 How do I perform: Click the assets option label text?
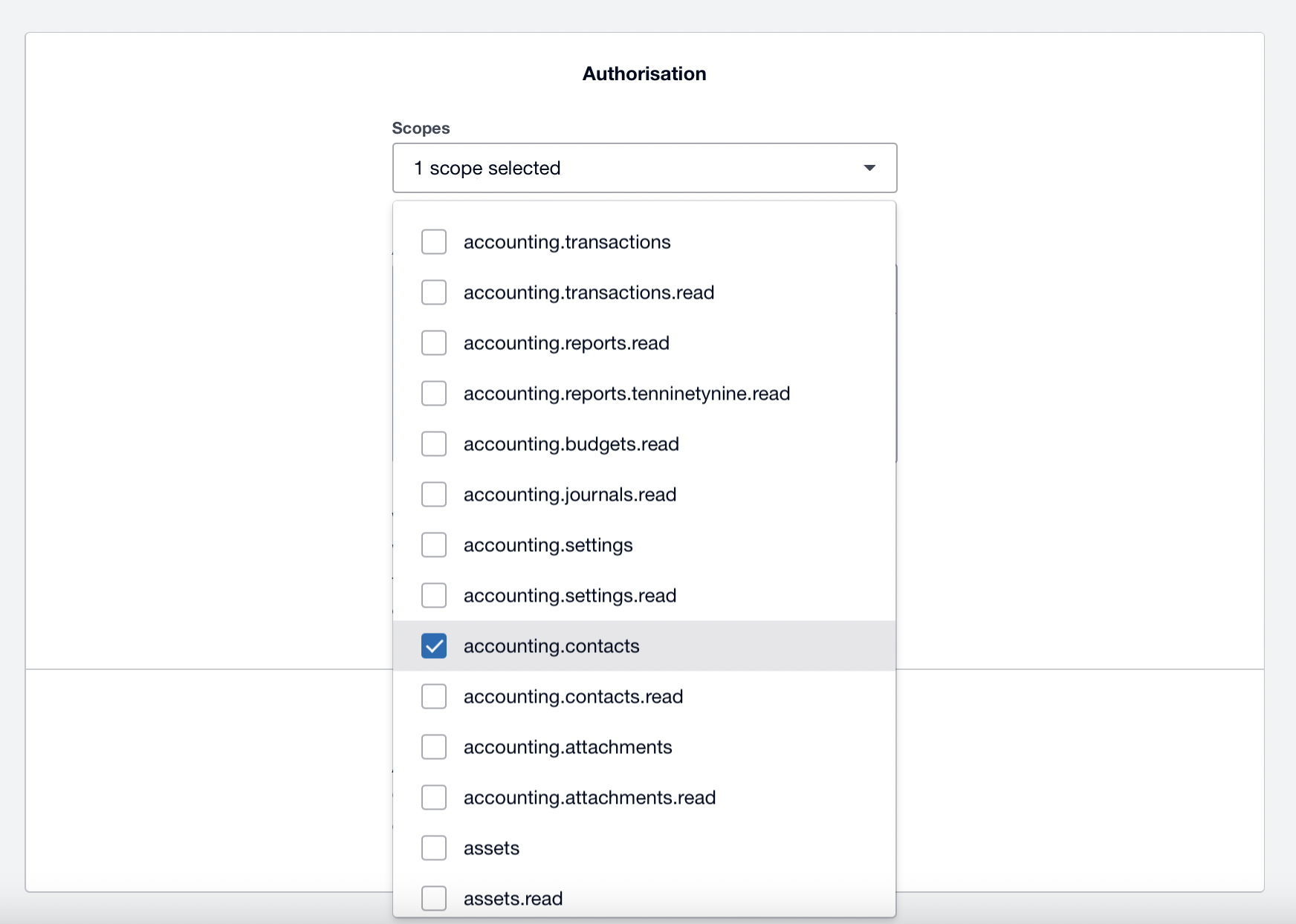click(x=491, y=848)
